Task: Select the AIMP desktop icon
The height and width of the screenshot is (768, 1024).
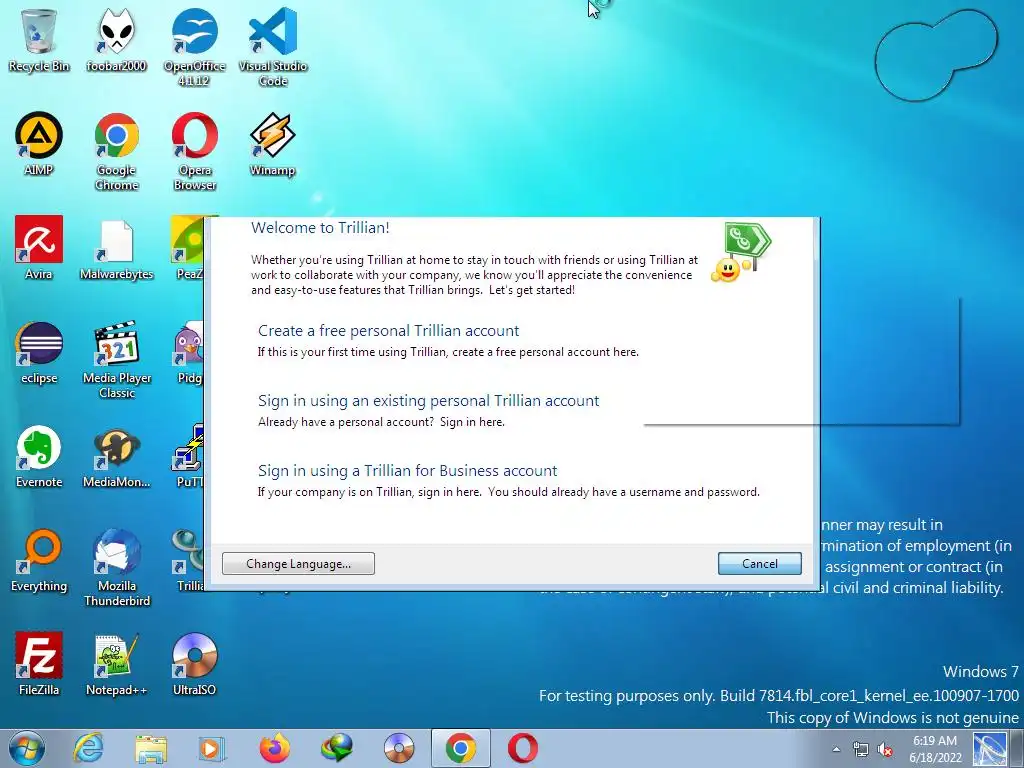Action: 39,144
